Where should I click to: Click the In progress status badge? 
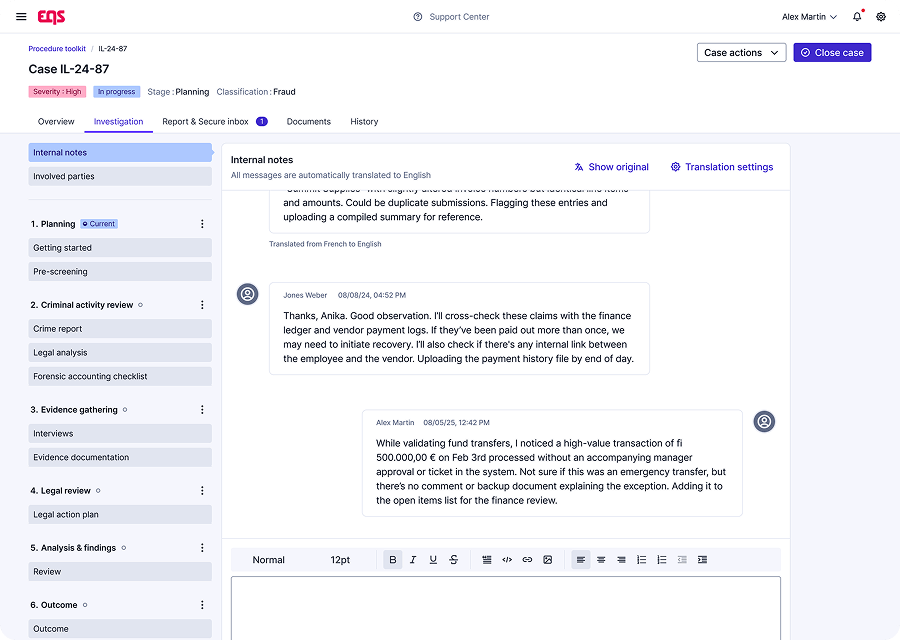[117, 92]
